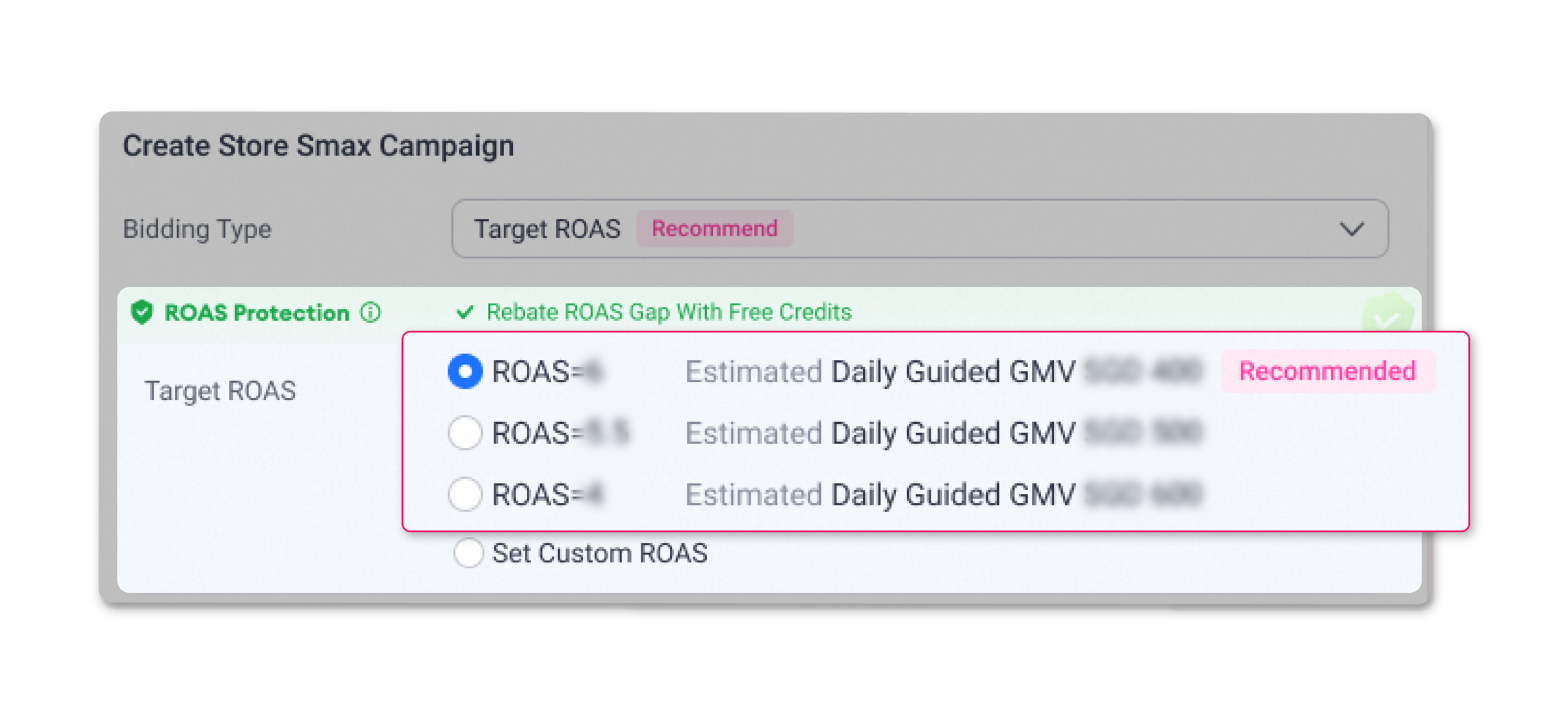Click the ROAS Protection label

tap(257, 313)
